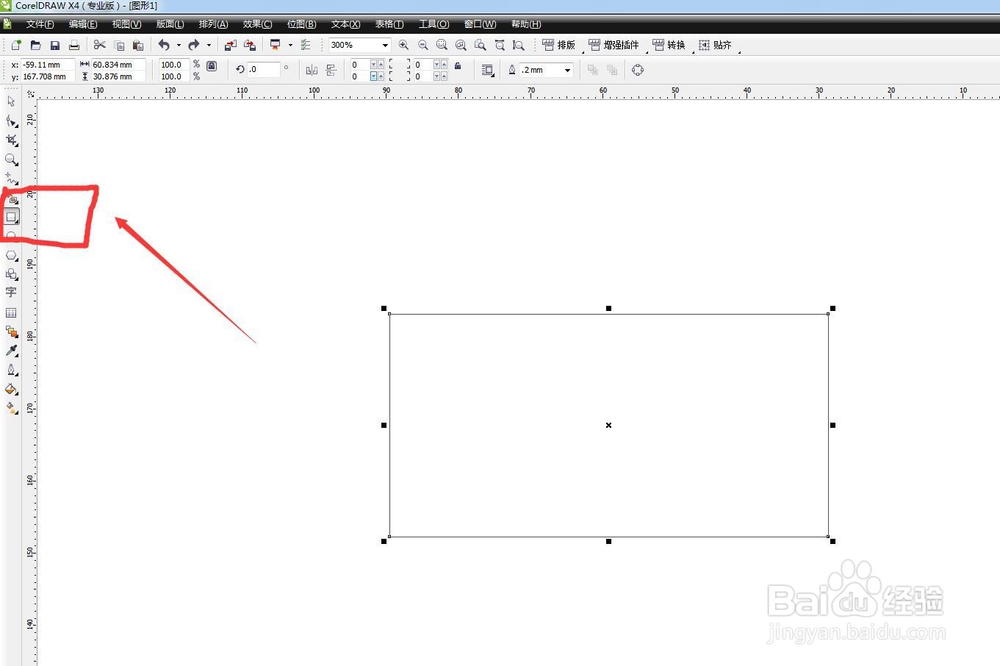Viewport: 1000px width, 666px height.
Task: Open the 文件(F) menu
Action: click(40, 24)
